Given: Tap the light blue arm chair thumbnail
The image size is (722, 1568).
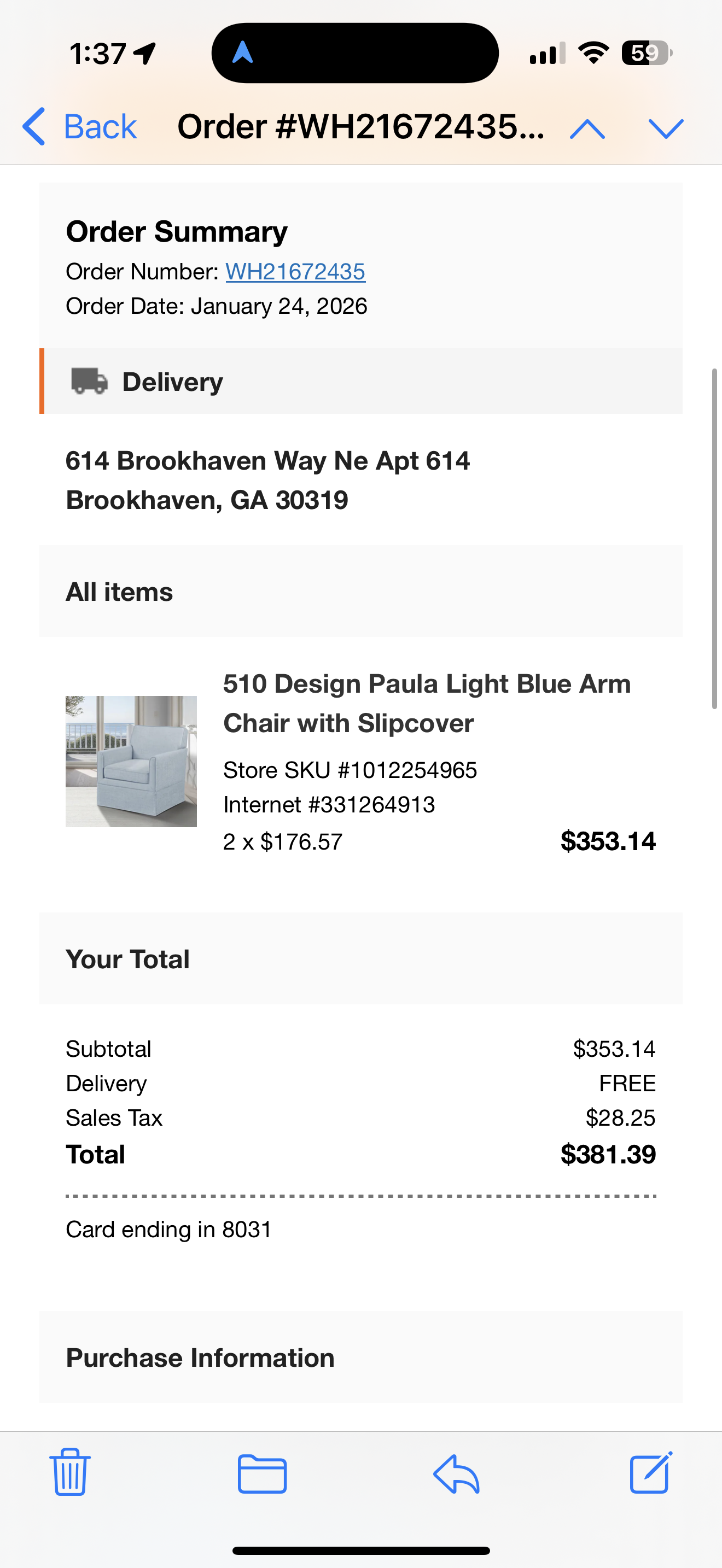Looking at the screenshot, I should [x=131, y=761].
